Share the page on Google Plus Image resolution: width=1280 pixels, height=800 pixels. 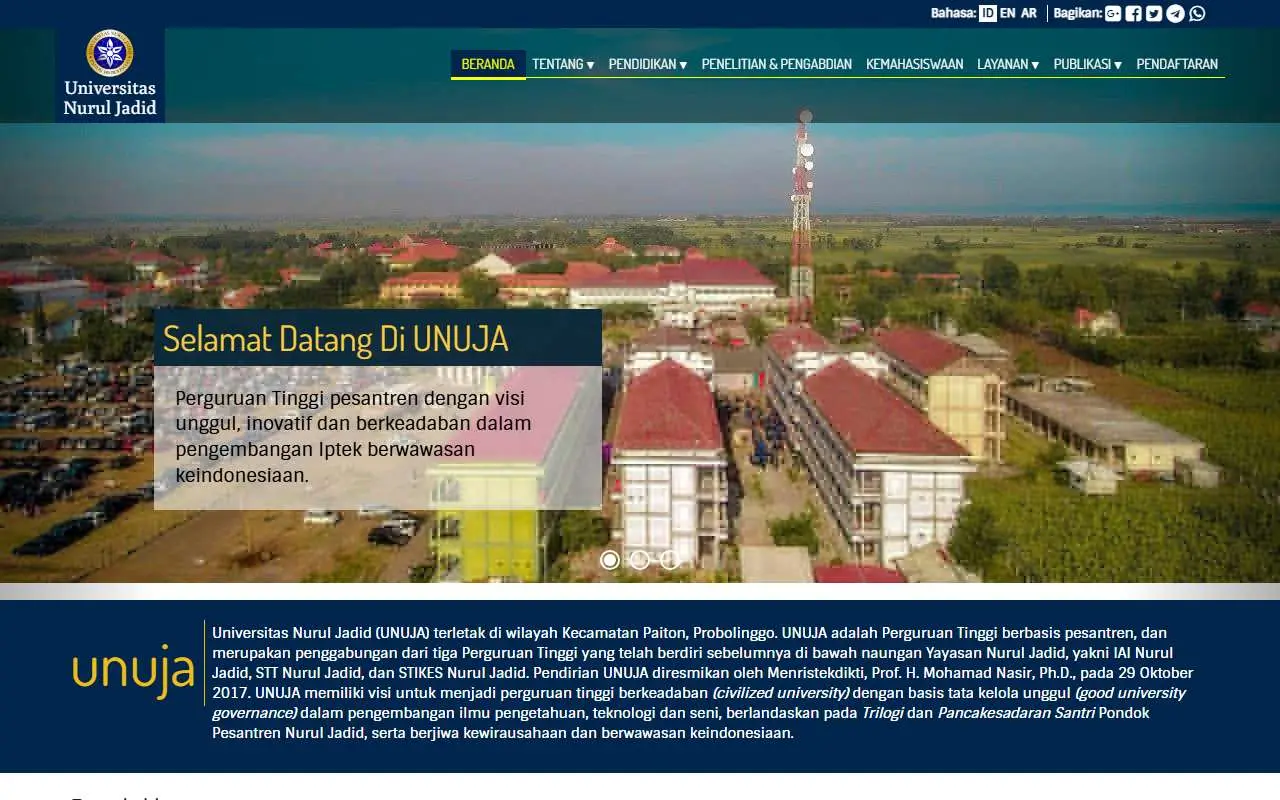pos(1113,13)
